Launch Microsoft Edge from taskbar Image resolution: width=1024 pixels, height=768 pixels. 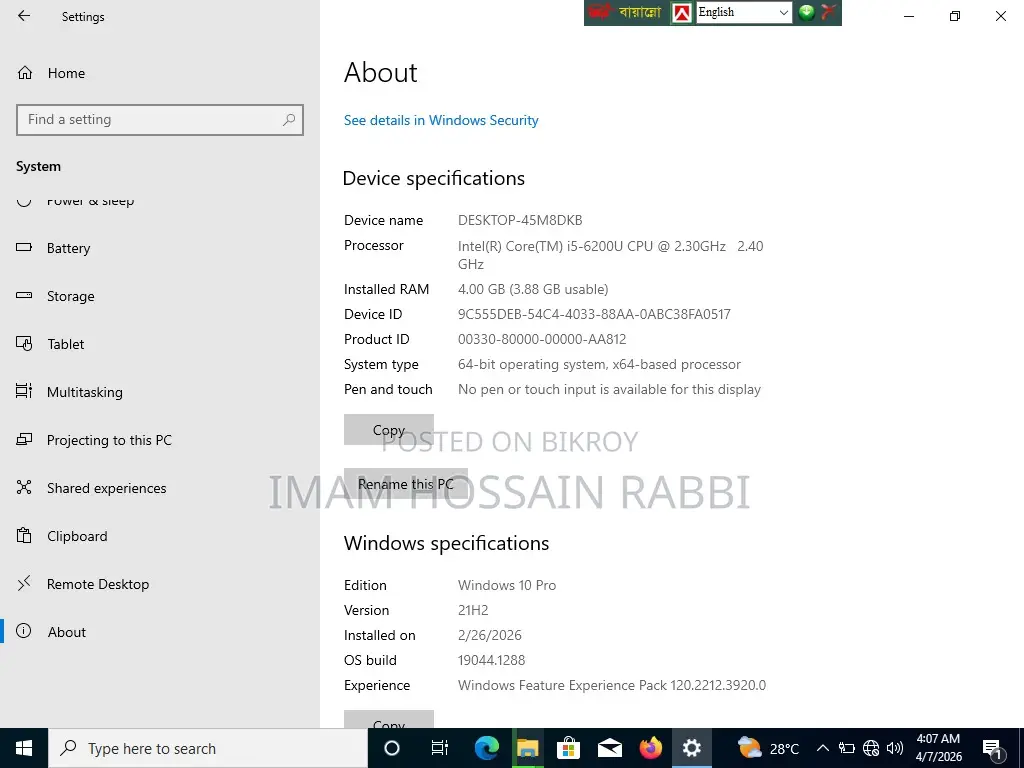click(487, 748)
